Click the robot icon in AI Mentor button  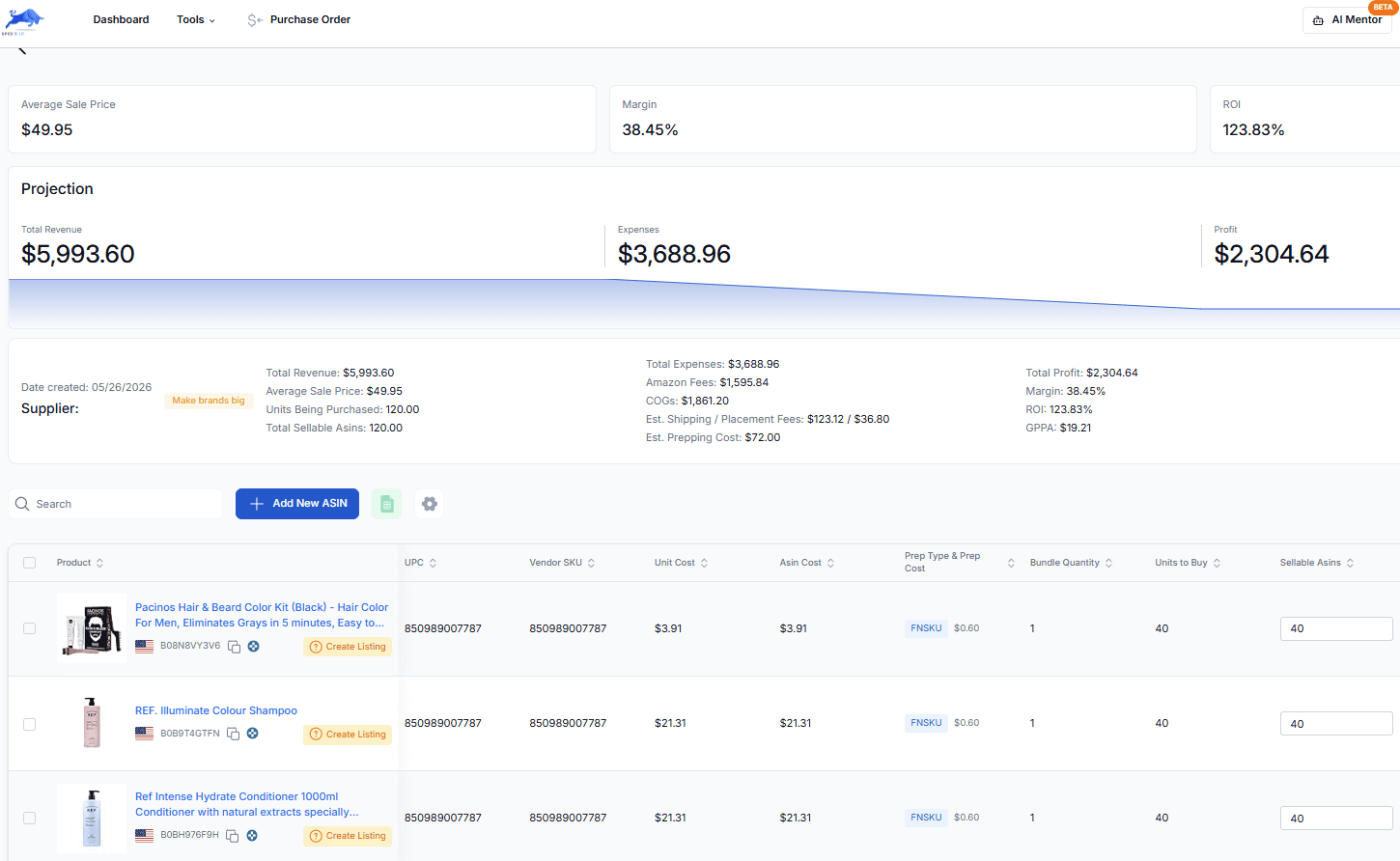[x=1318, y=20]
